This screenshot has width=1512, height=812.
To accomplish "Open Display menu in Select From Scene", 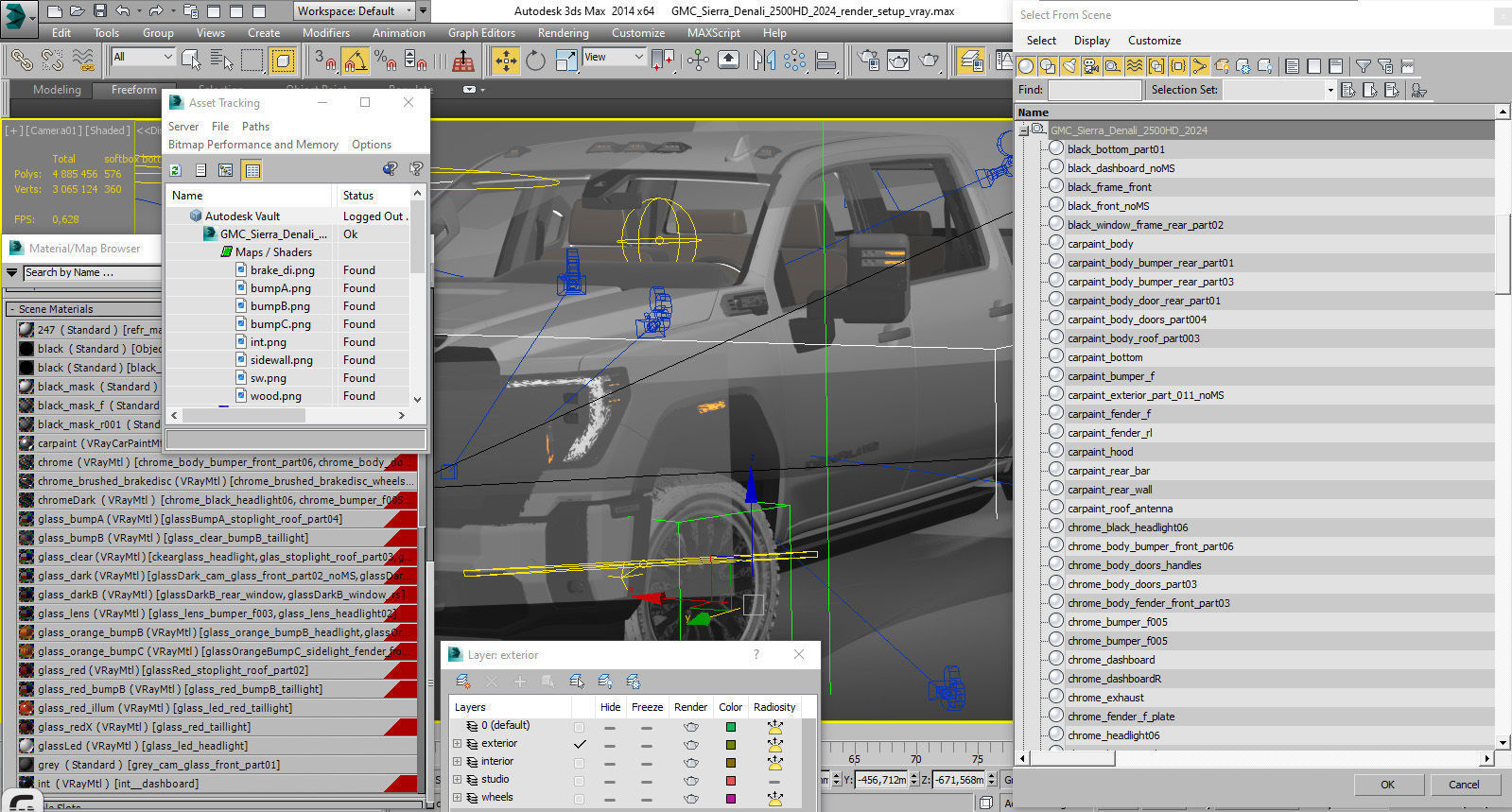I will click(1092, 41).
